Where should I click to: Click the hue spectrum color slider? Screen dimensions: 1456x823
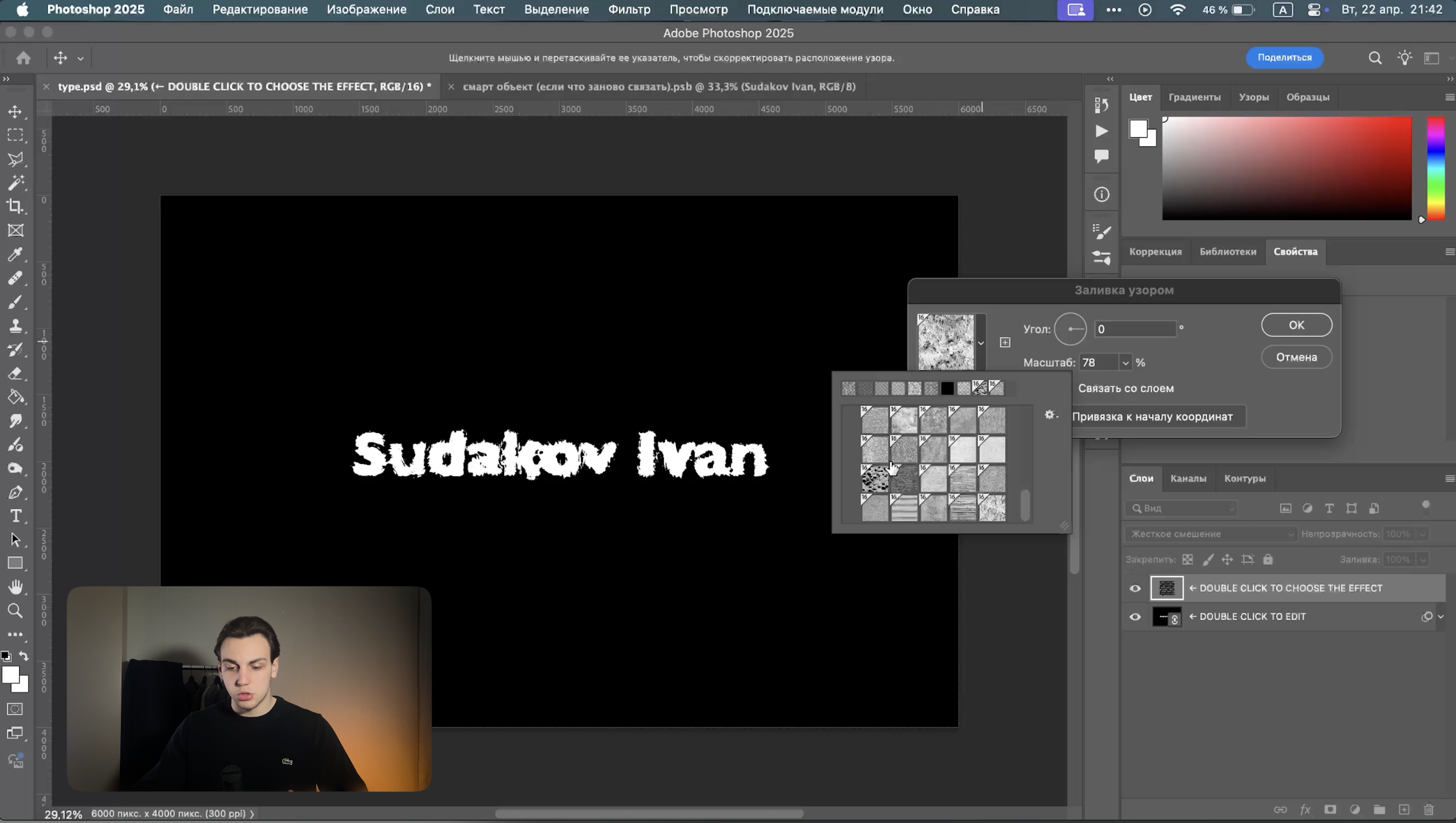coord(1436,168)
